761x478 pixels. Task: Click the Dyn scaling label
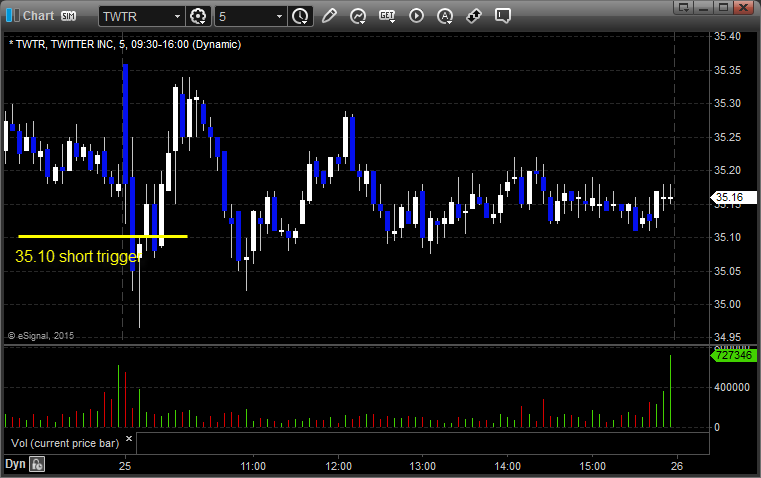(15, 464)
